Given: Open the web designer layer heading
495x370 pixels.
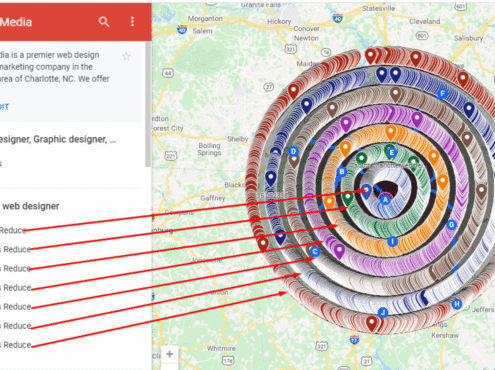Looking at the screenshot, I should pos(31,206).
